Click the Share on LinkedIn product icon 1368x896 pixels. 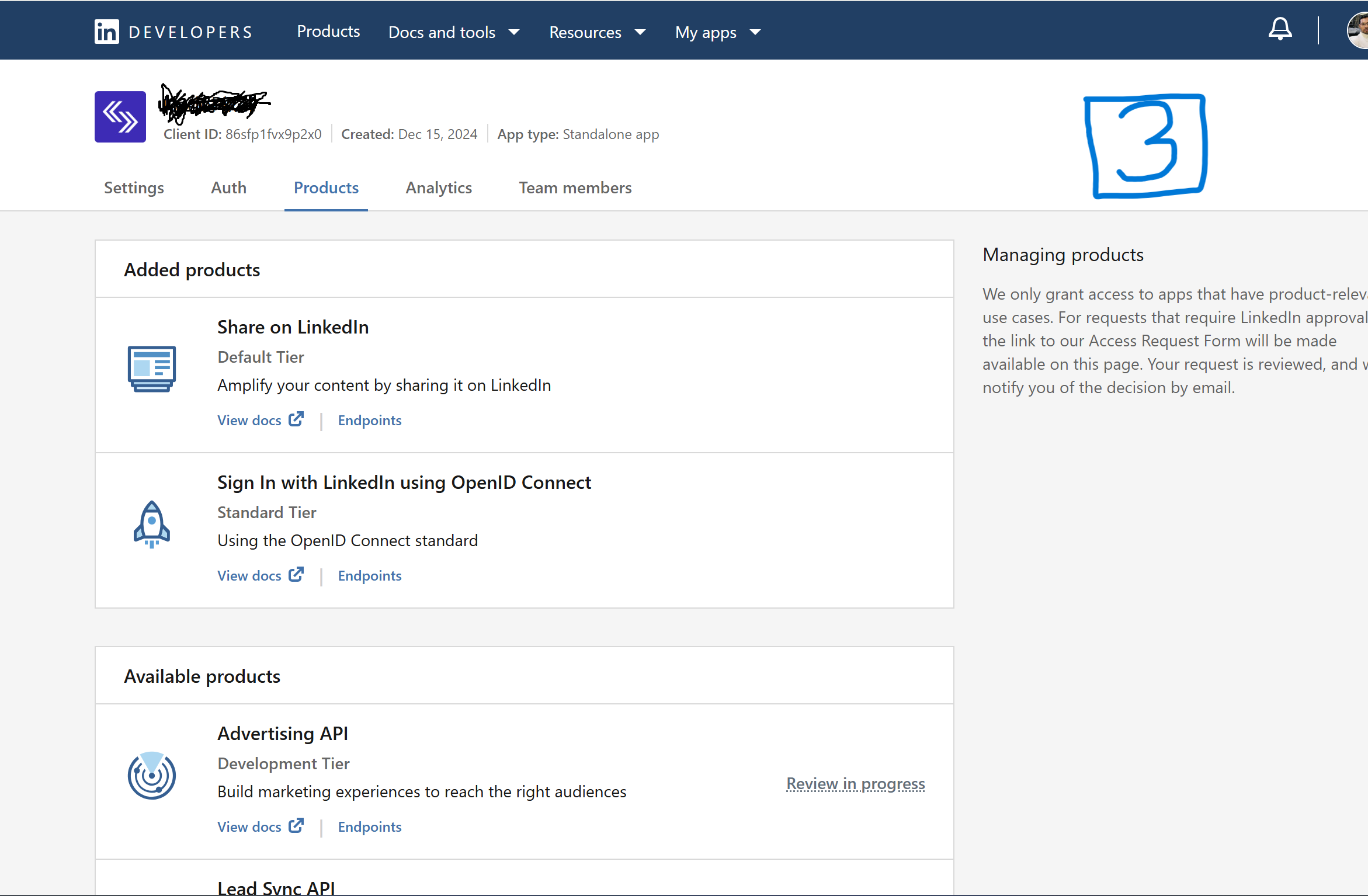(152, 369)
